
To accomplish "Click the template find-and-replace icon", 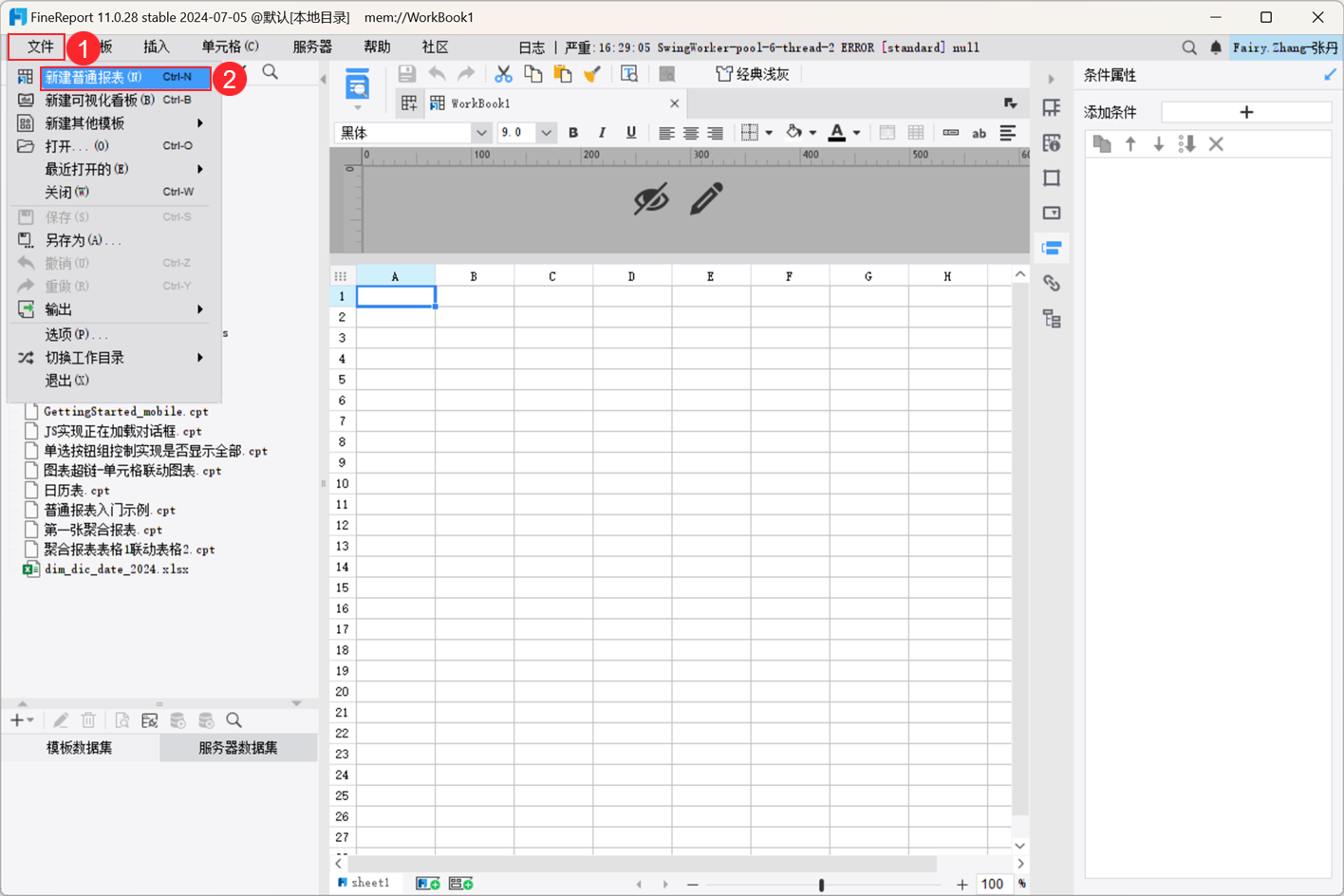I will click(x=629, y=74).
